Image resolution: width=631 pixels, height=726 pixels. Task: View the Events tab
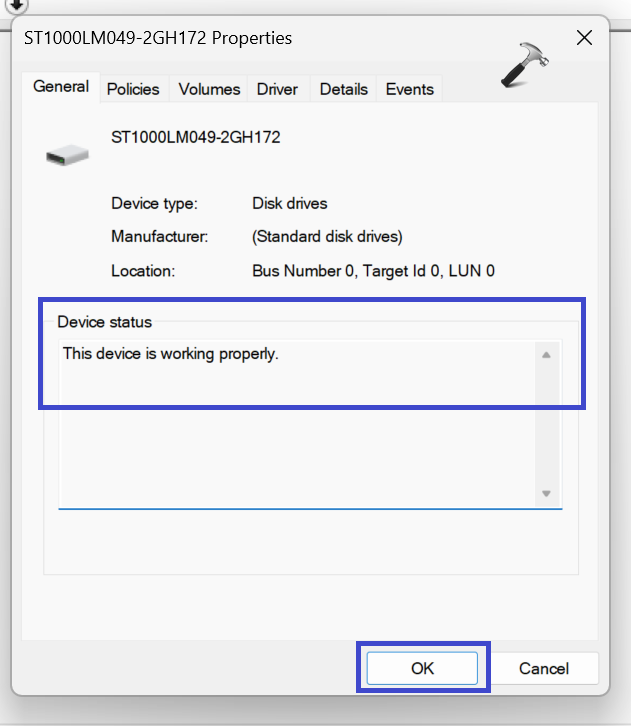tap(410, 89)
